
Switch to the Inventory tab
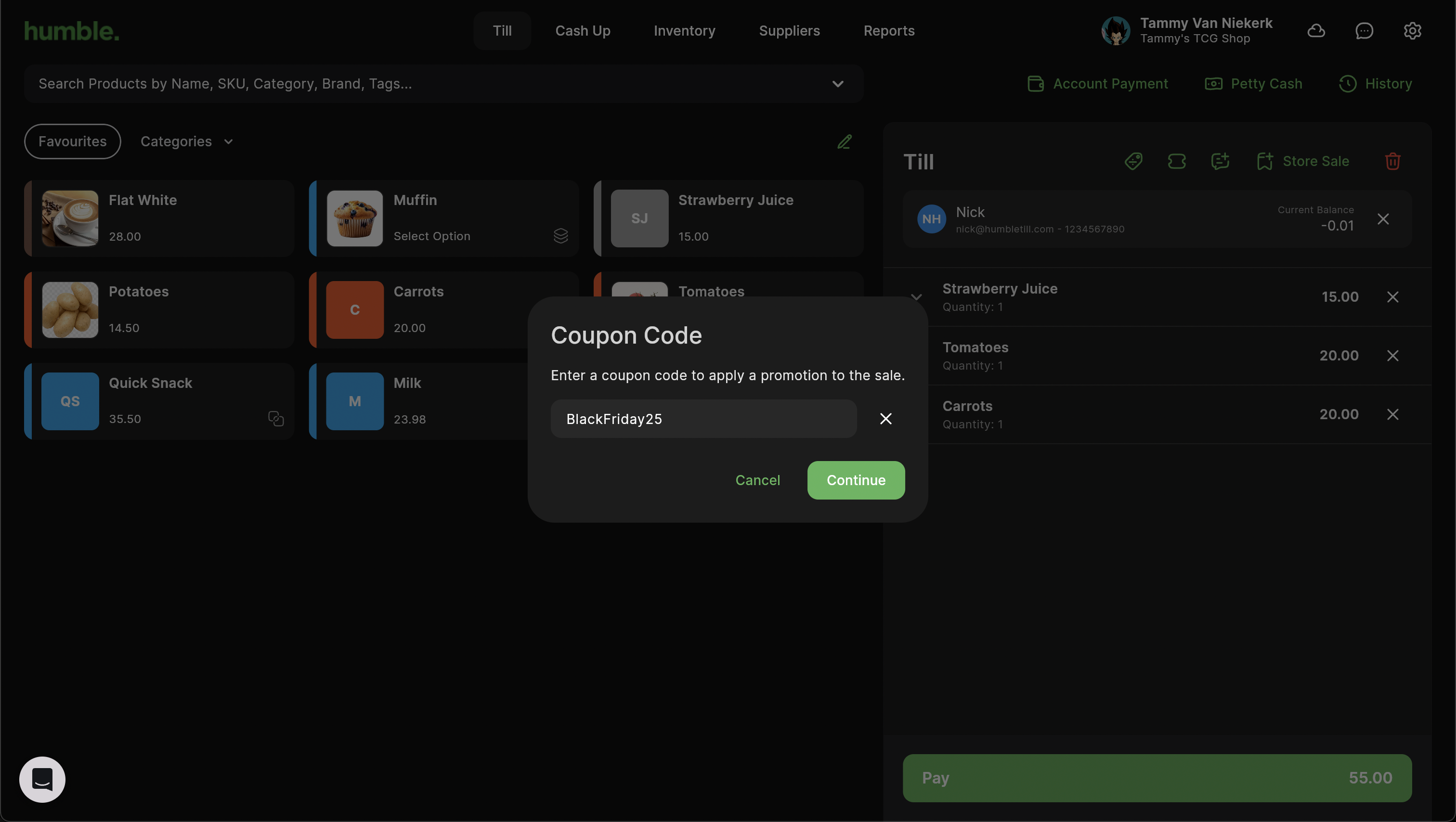coord(685,30)
